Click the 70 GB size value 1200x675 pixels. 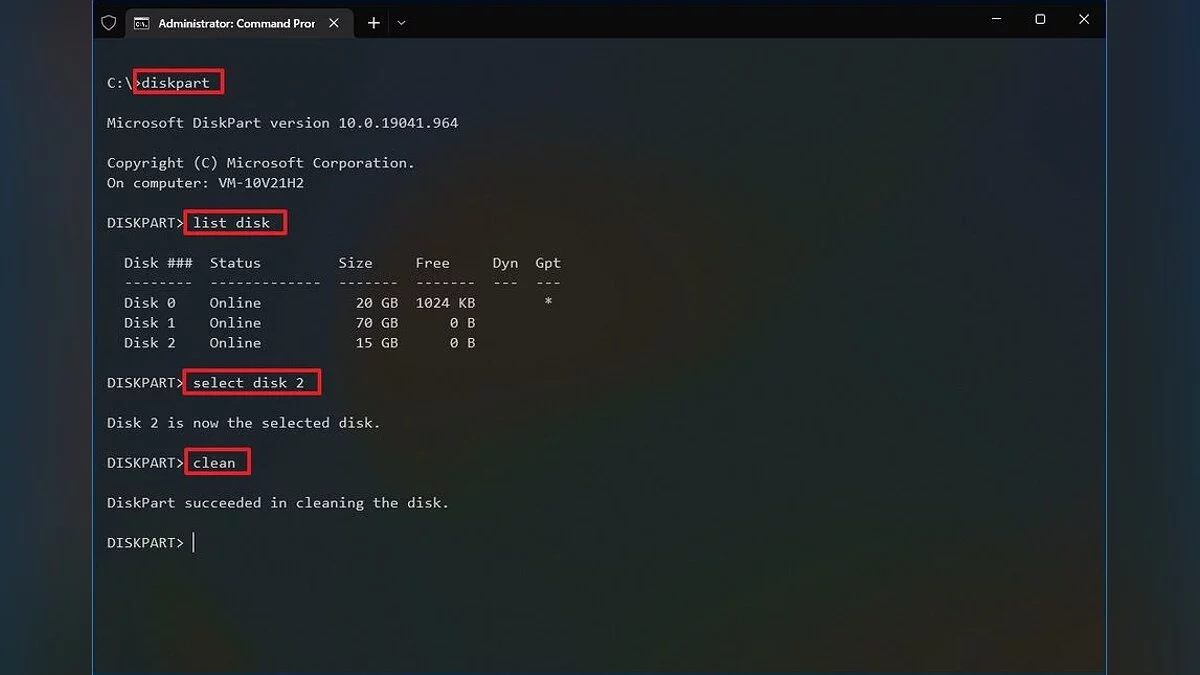[376, 323]
